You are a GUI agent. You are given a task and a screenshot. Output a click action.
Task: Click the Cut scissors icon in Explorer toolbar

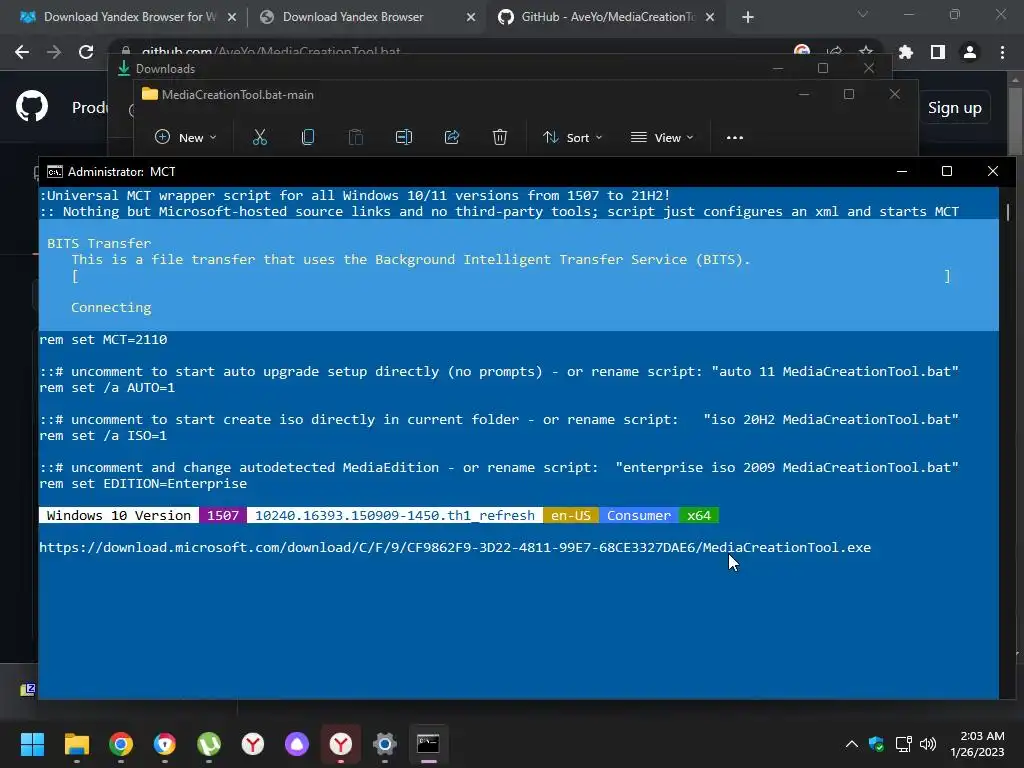[260, 137]
